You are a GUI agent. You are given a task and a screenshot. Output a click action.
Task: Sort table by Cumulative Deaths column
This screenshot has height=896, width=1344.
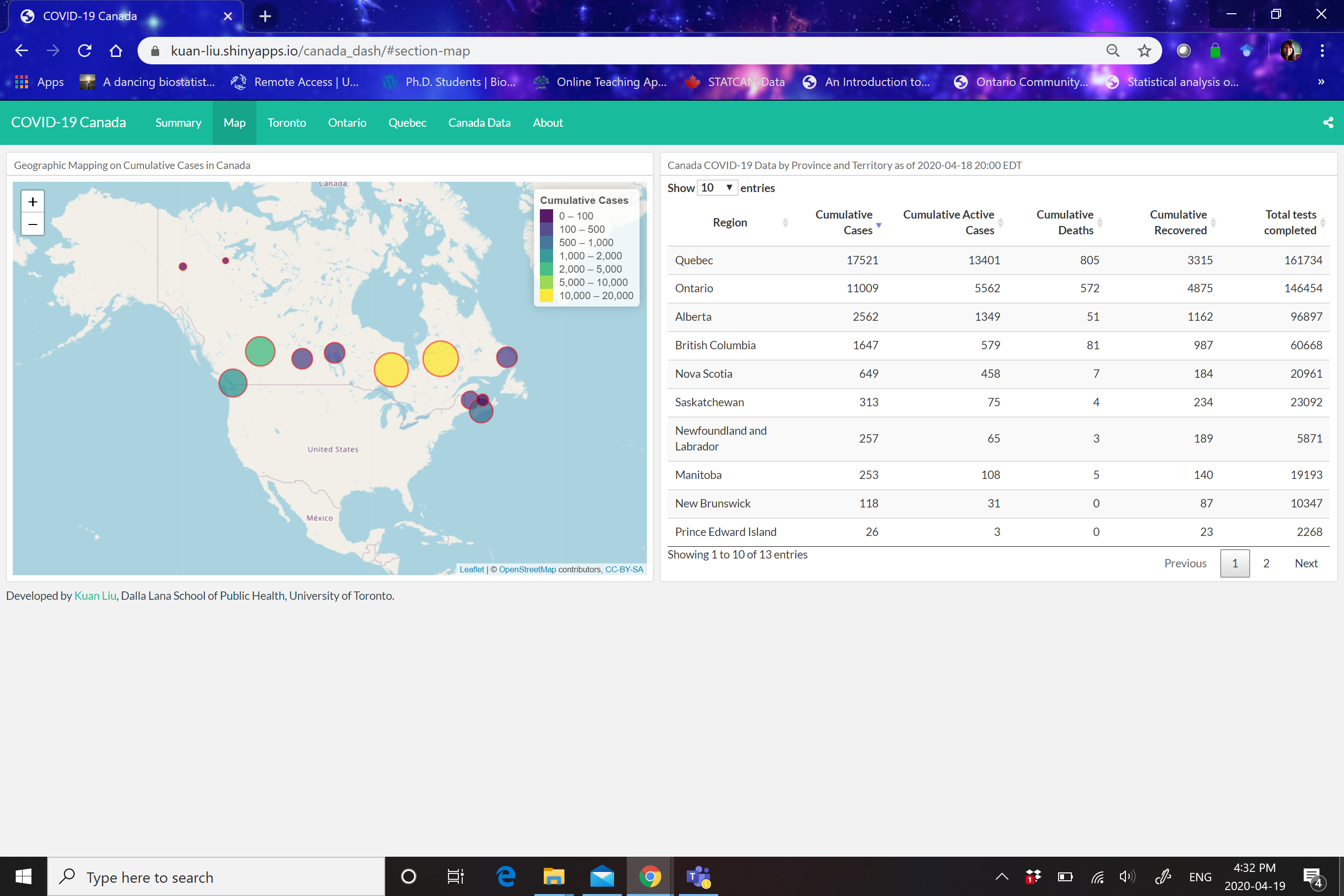1064,223
